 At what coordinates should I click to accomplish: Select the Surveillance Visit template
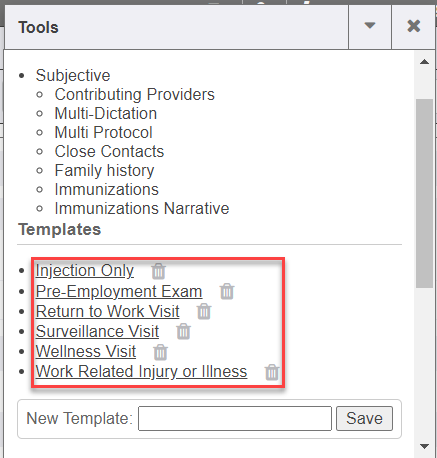click(97, 331)
